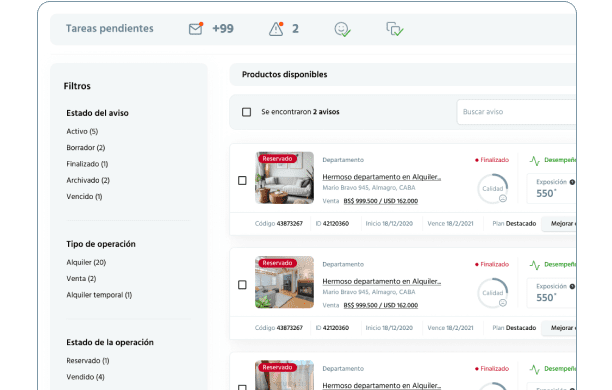The image size is (612, 390).
Task: Open the pending messages envelope icon
Action: click(196, 29)
